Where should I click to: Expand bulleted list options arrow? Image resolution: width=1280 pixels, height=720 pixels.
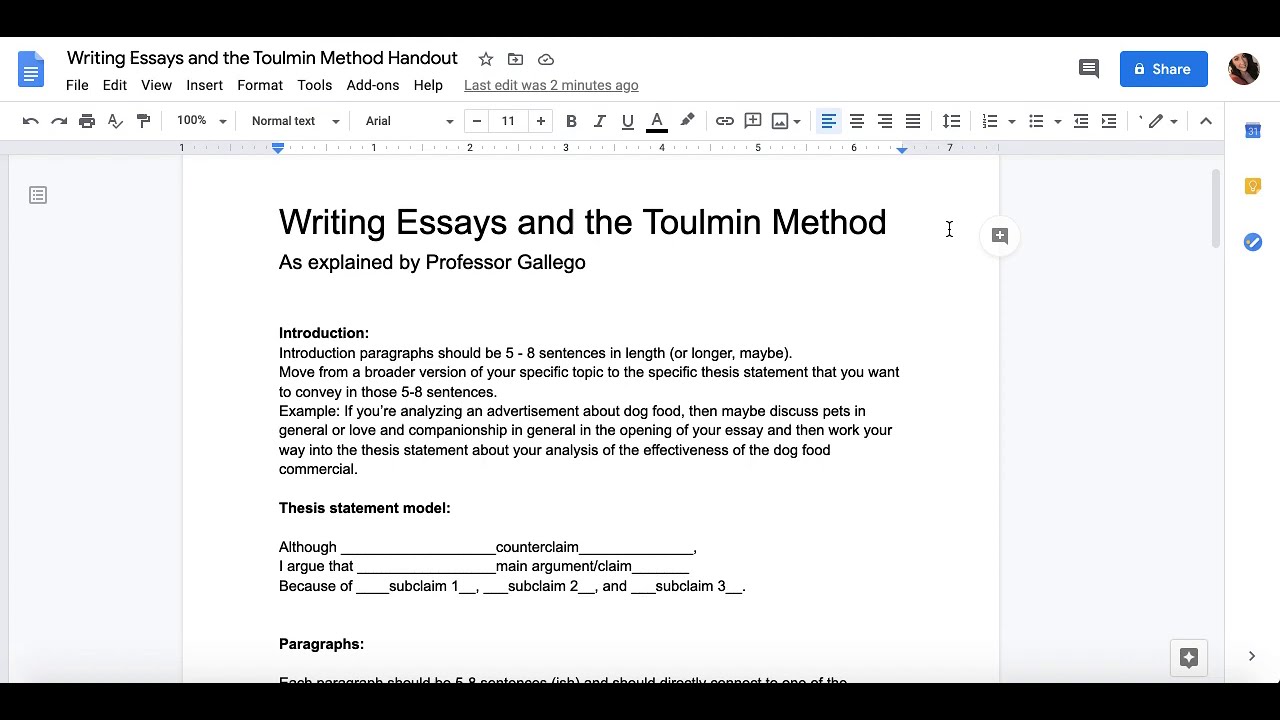[x=1057, y=122]
